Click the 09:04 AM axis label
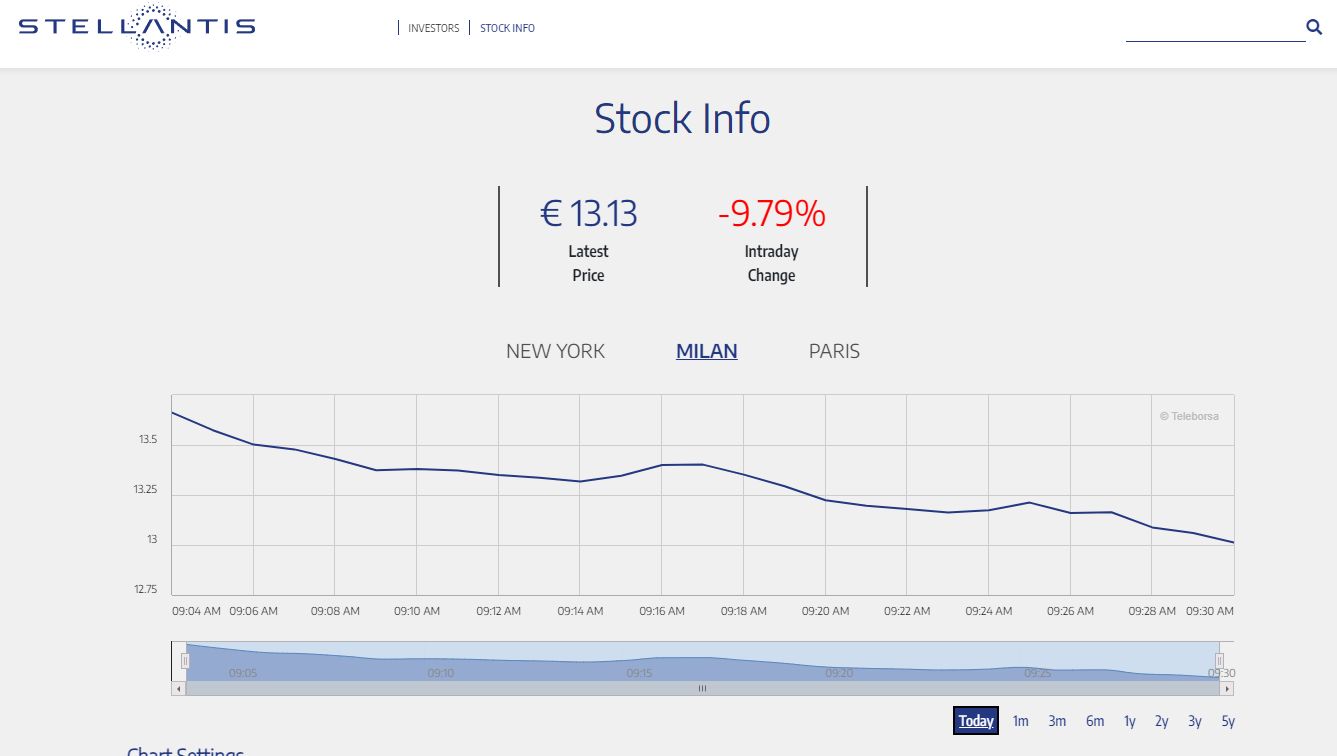The width and height of the screenshot is (1337, 756). click(196, 611)
